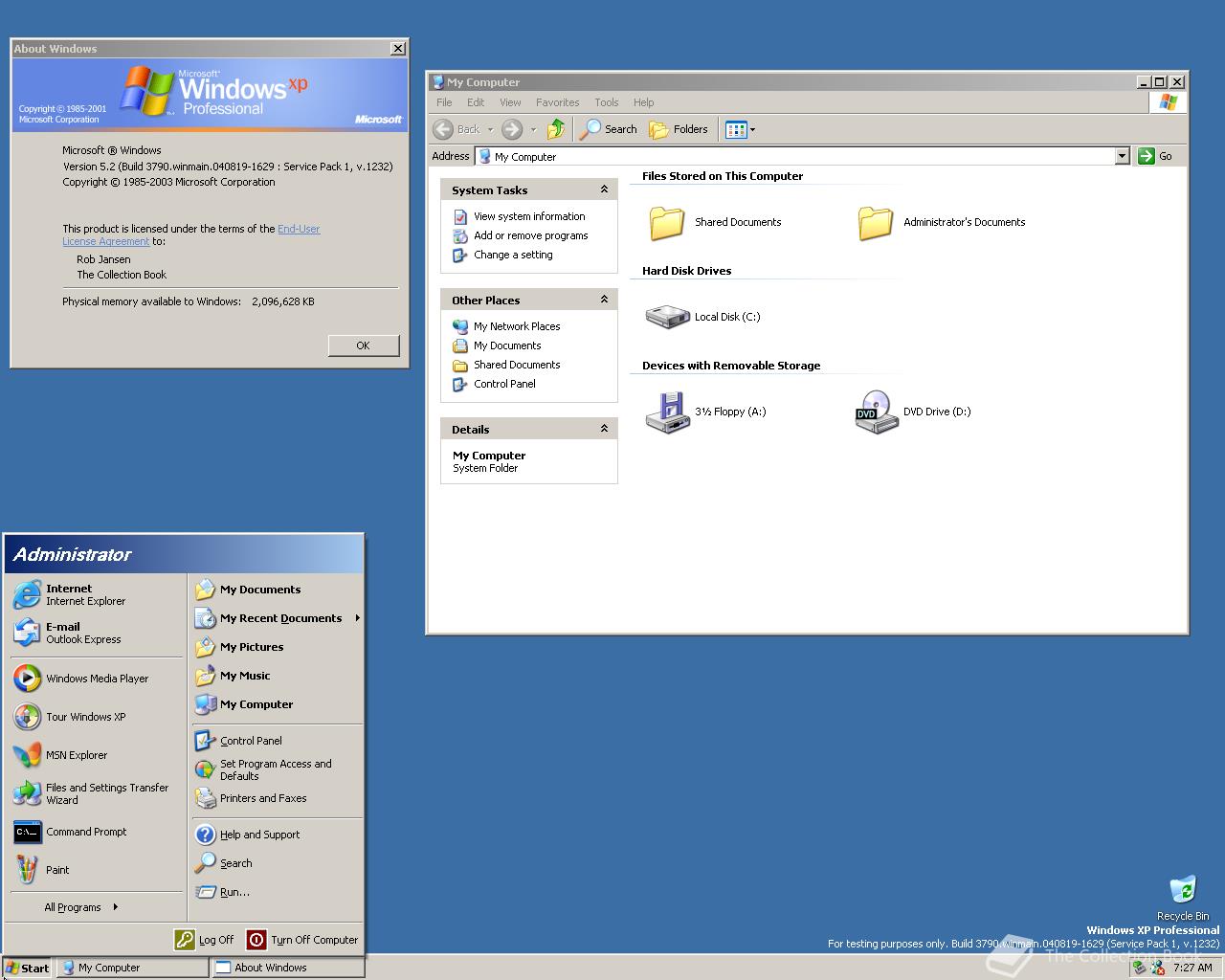Open My Documents in Start menu
The width and height of the screenshot is (1225, 980).
(x=278, y=590)
